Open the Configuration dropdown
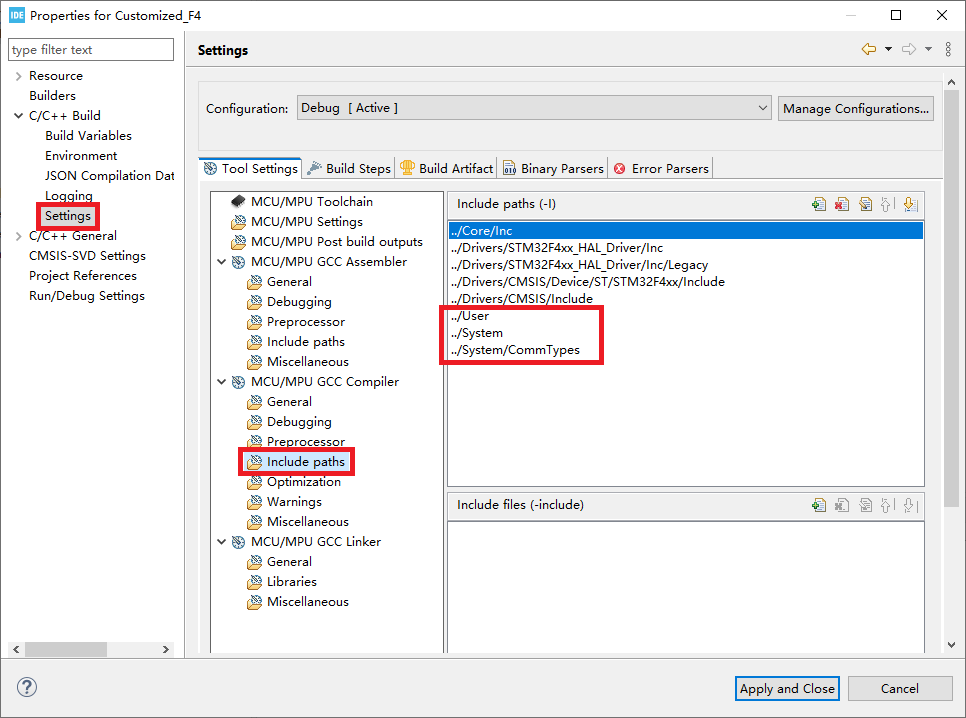Screen dimensions: 966x718 tap(534, 108)
